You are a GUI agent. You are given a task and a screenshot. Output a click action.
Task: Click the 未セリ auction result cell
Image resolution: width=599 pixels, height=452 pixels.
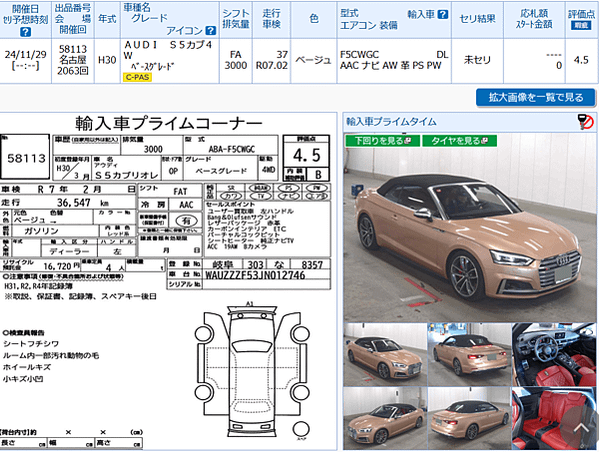pos(477,60)
